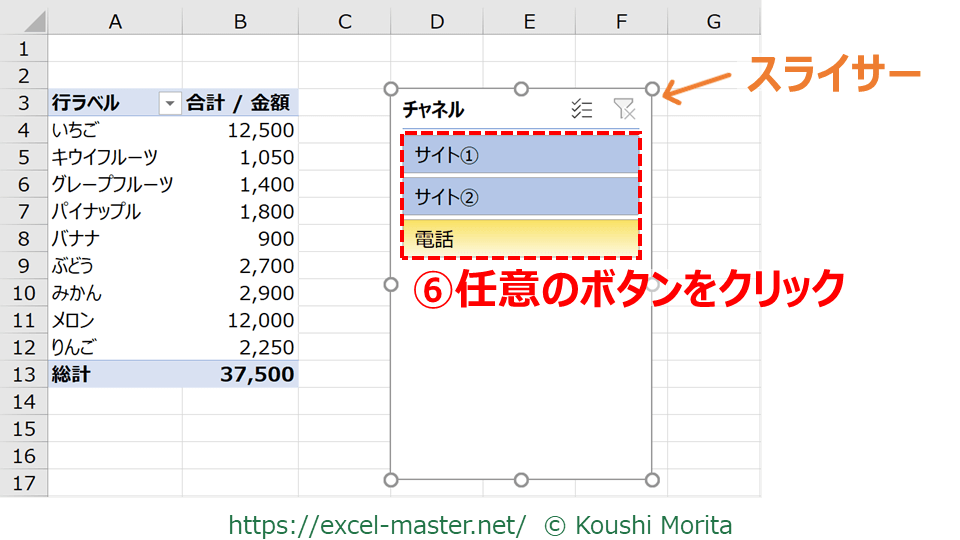The width and height of the screenshot is (960, 540).
Task: Click the column B header
Action: (x=240, y=21)
